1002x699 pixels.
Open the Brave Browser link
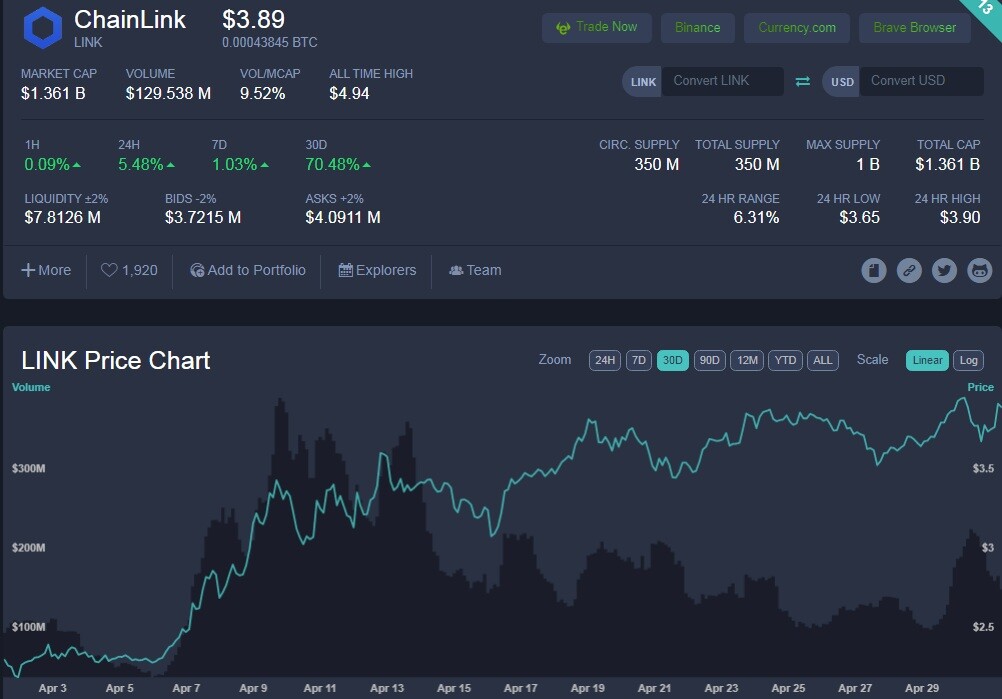click(914, 27)
